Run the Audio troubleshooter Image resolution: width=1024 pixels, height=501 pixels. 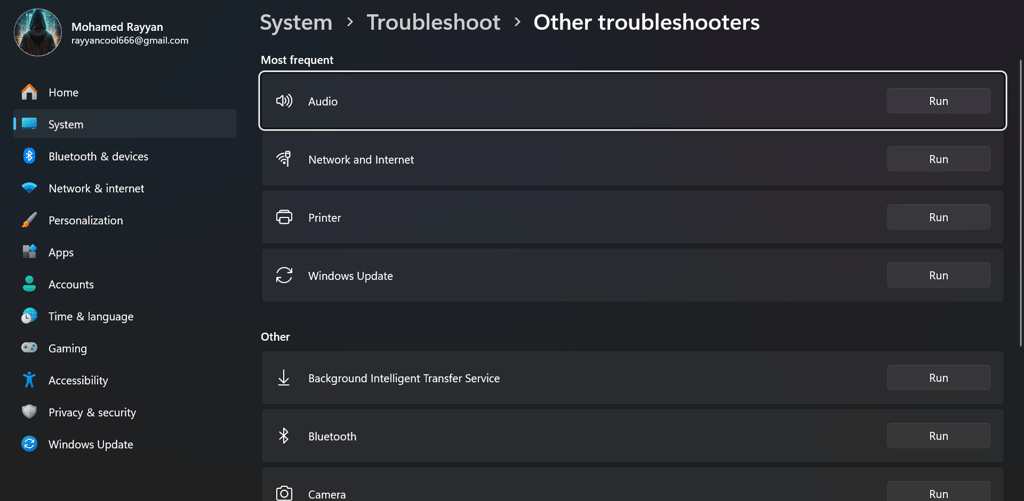pos(938,101)
